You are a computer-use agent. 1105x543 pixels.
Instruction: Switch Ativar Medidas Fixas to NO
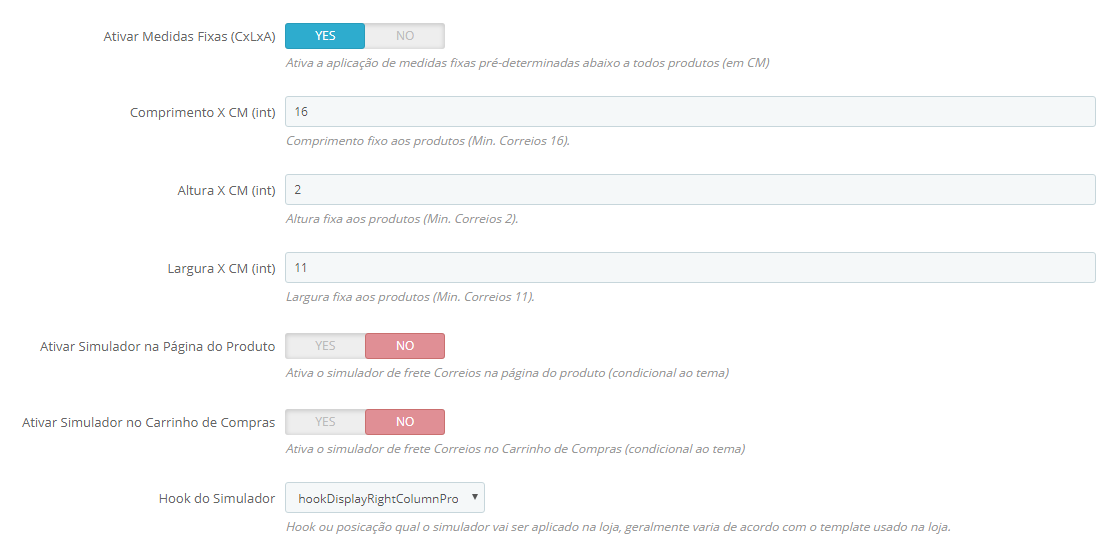(405, 36)
